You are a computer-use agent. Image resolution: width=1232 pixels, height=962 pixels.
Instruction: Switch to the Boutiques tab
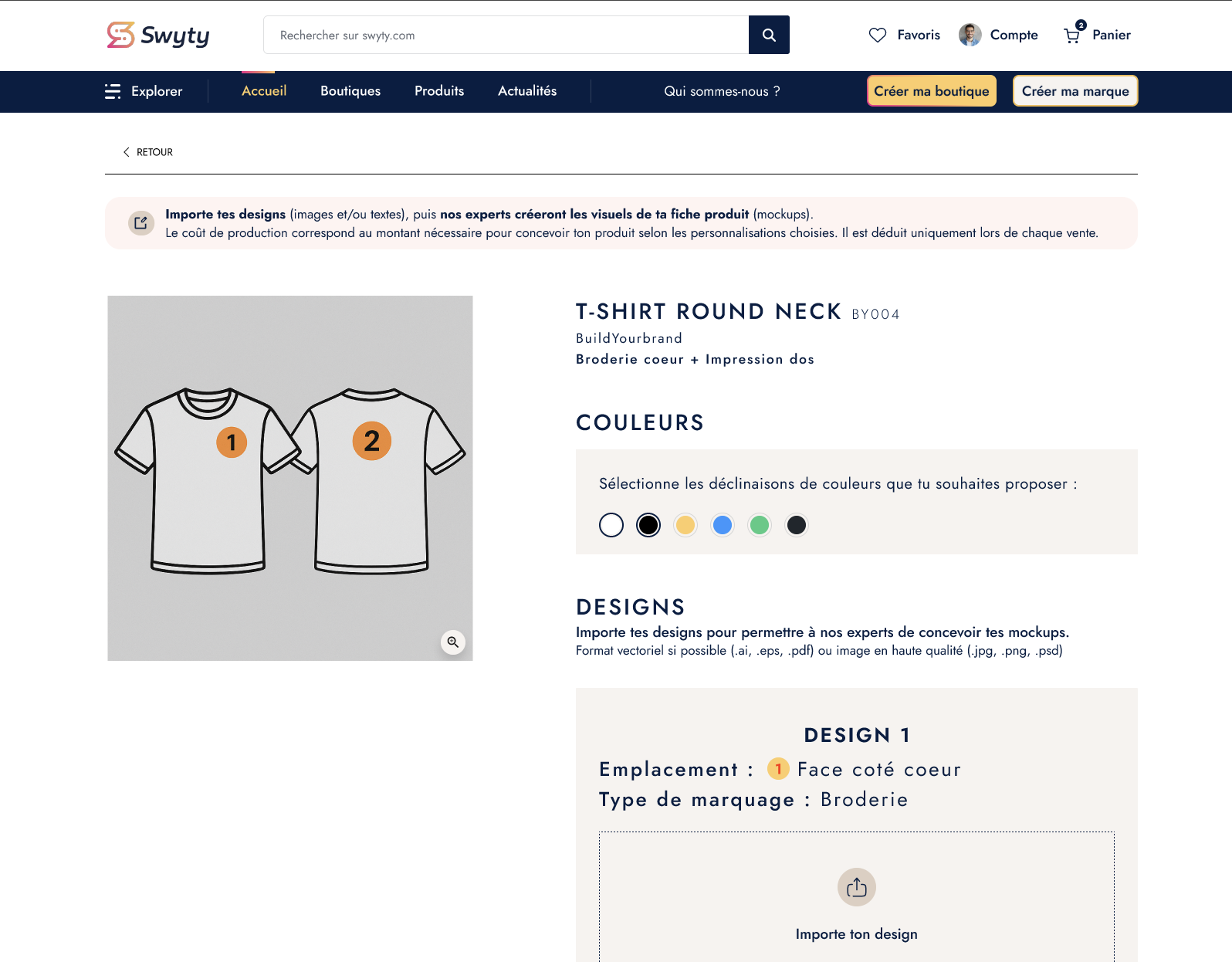pos(350,91)
